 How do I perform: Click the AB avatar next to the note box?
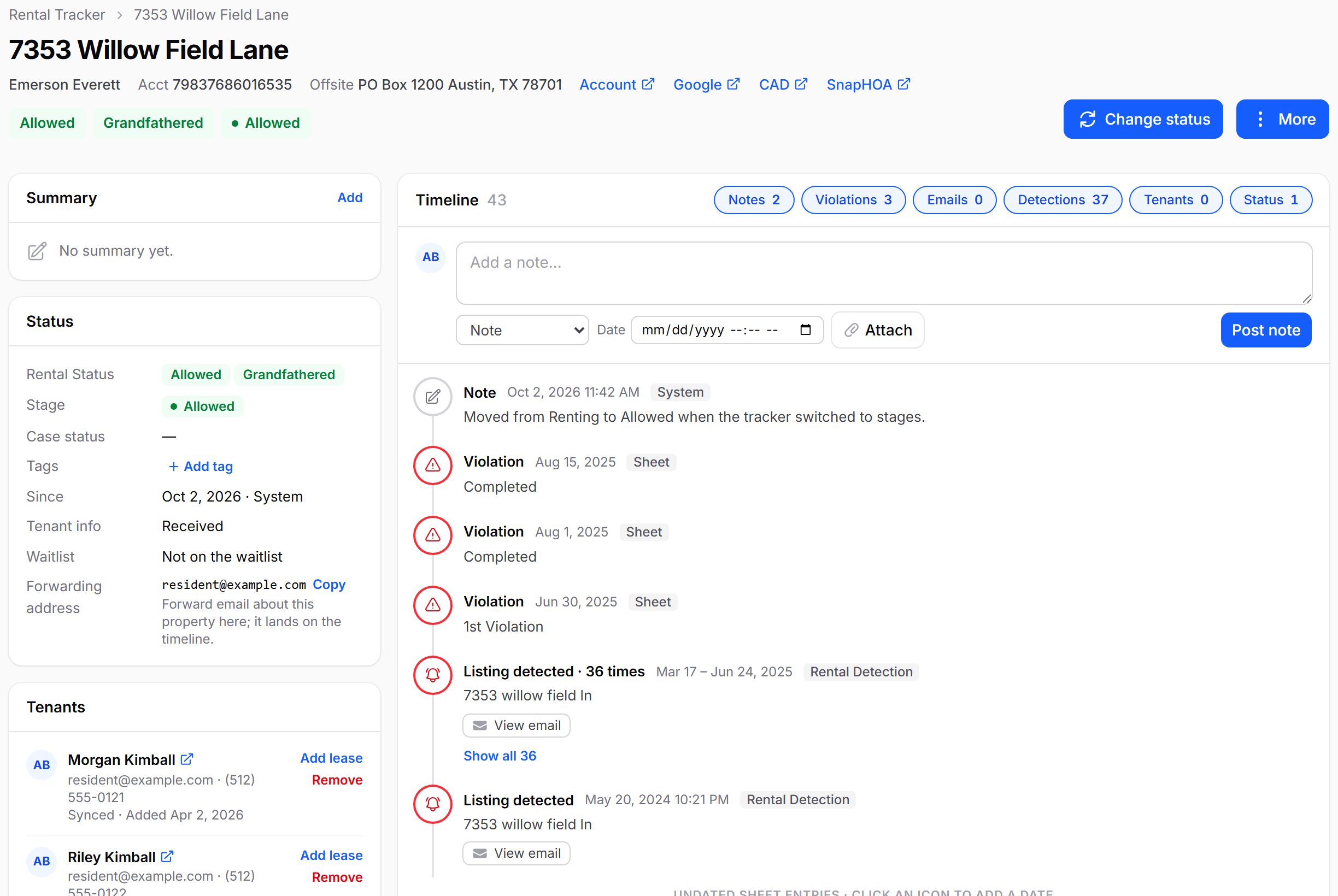[x=430, y=257]
